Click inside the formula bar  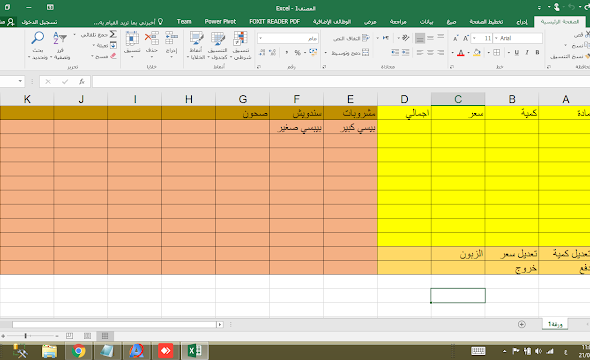click(341, 81)
